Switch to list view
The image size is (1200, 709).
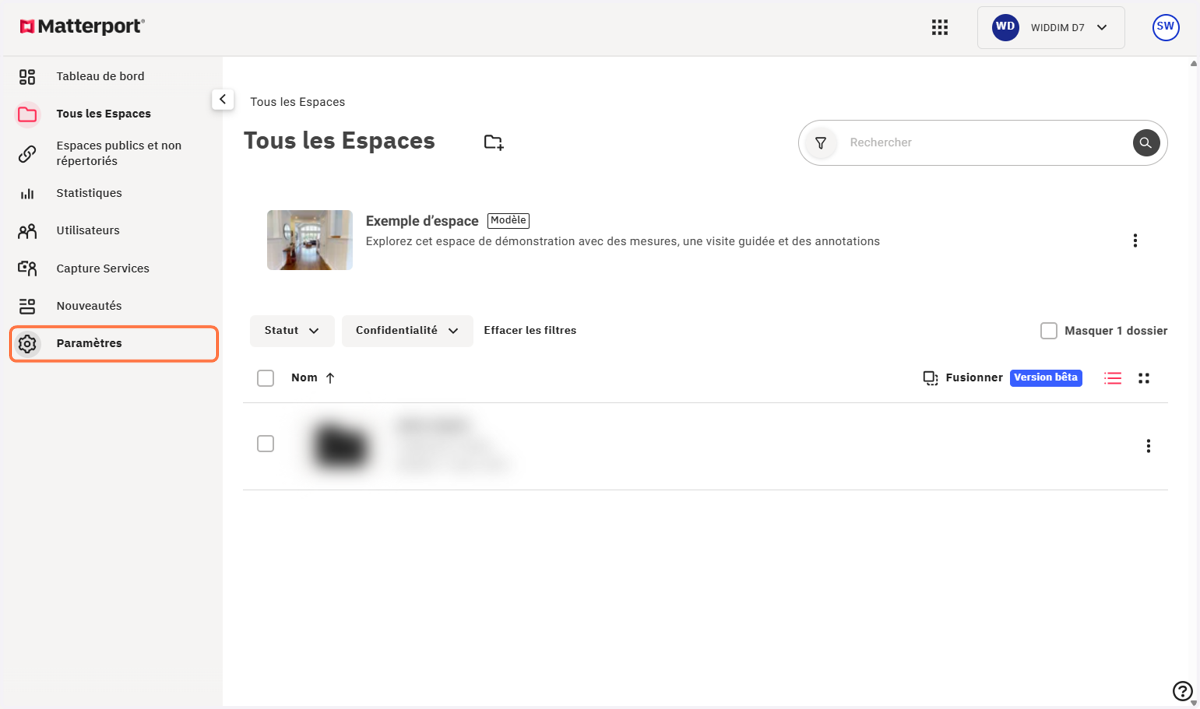coord(1113,378)
